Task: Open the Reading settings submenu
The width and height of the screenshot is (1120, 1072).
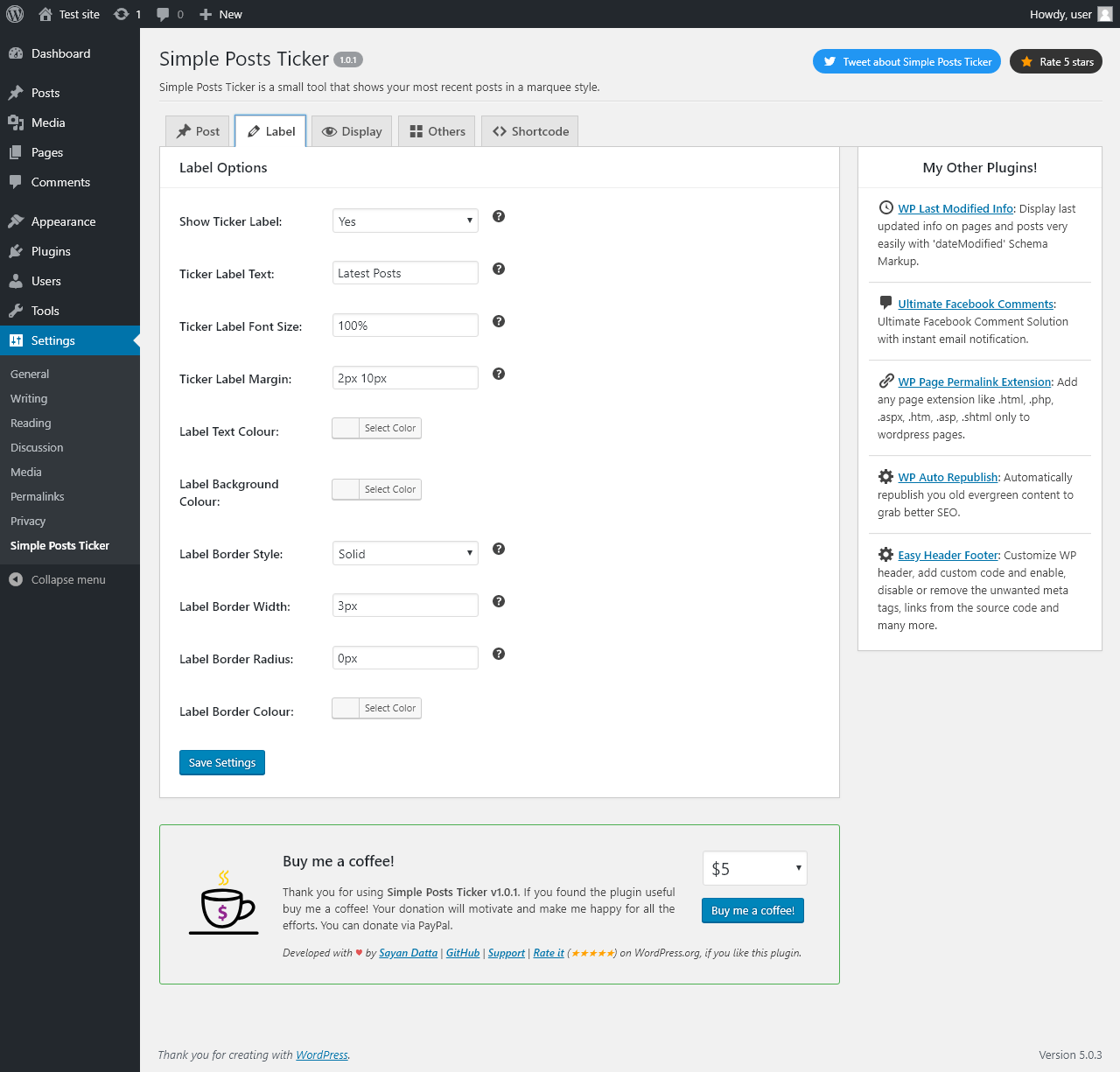Action: (x=31, y=423)
